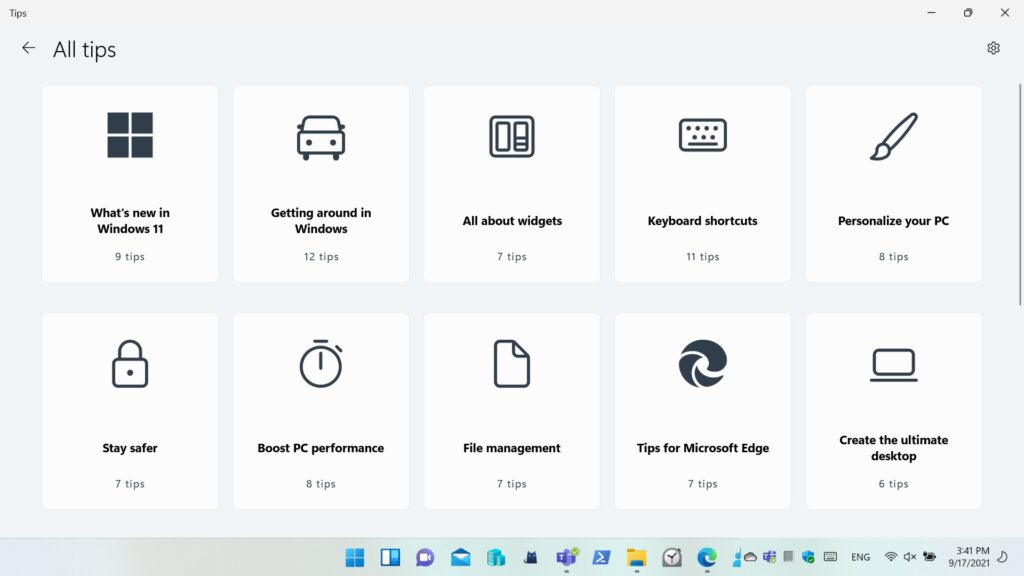This screenshot has width=1024, height=576.
Task: Click the paintbrush icon for Personalize your PC
Action: pyautogui.click(x=893, y=136)
